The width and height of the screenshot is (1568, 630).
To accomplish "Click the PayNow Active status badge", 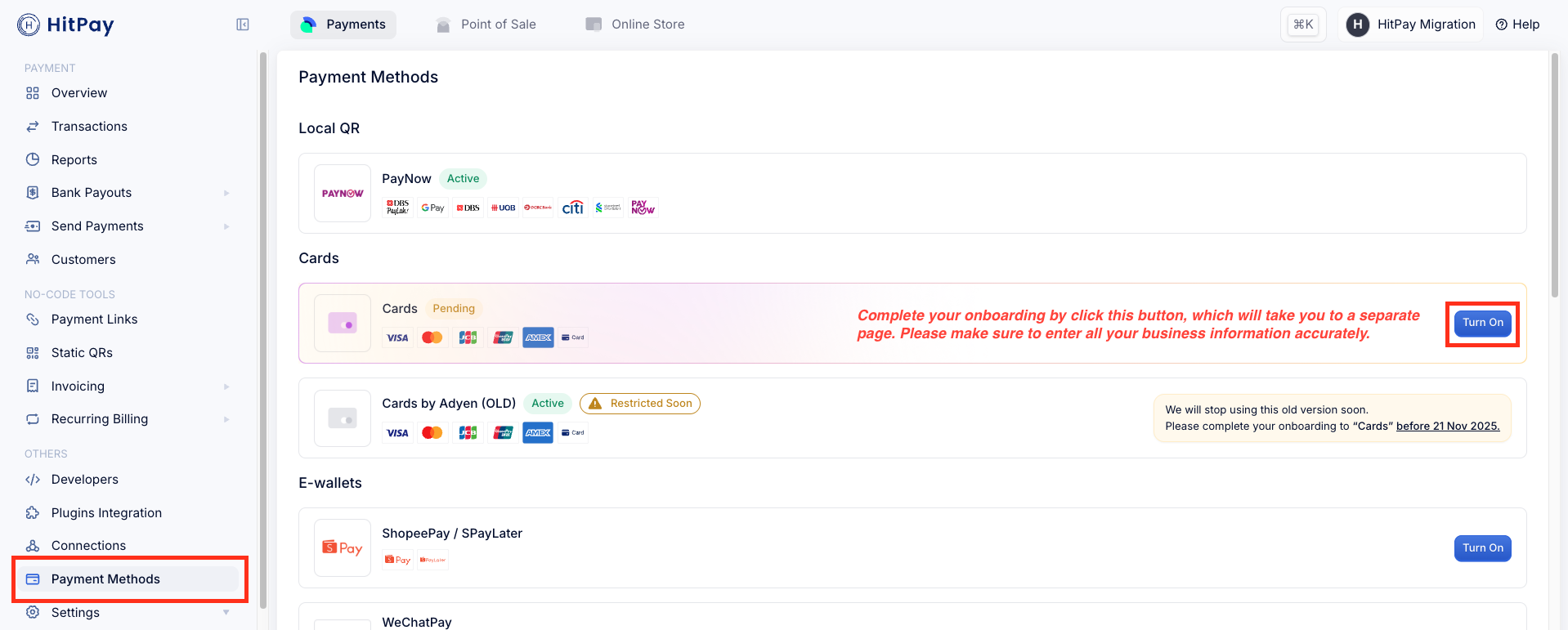I will (x=463, y=179).
